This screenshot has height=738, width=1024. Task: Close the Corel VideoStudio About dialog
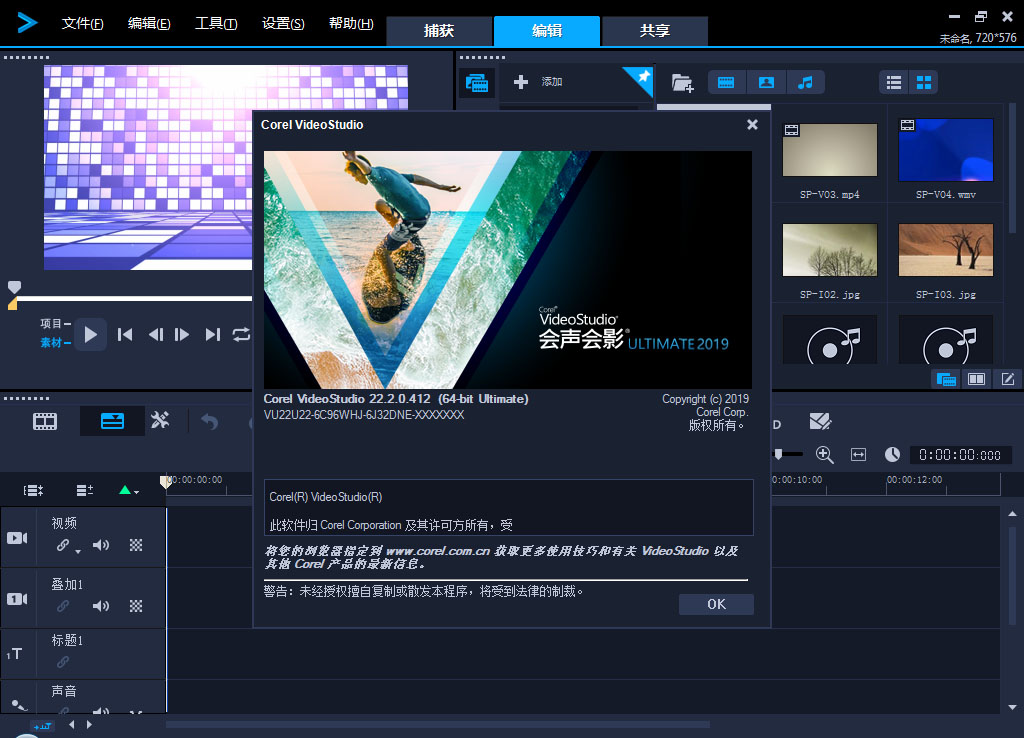coord(752,124)
